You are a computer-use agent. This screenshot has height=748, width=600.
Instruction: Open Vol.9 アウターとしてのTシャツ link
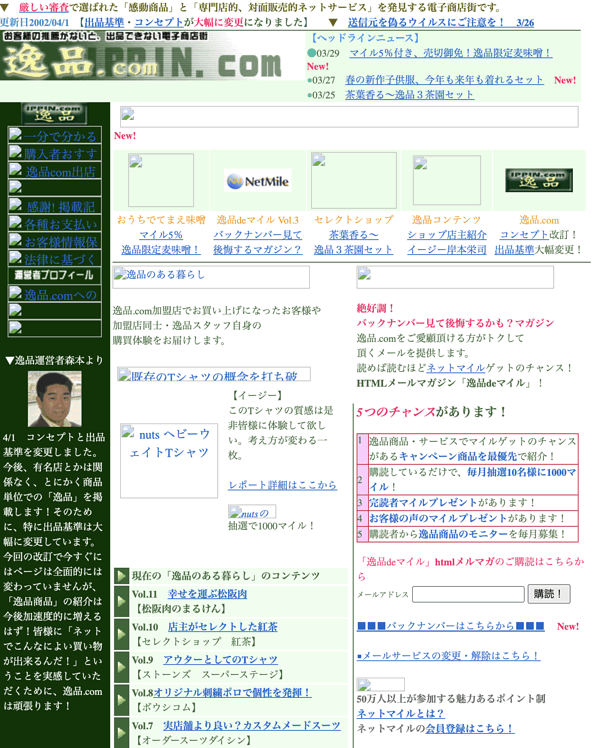[x=220, y=660]
